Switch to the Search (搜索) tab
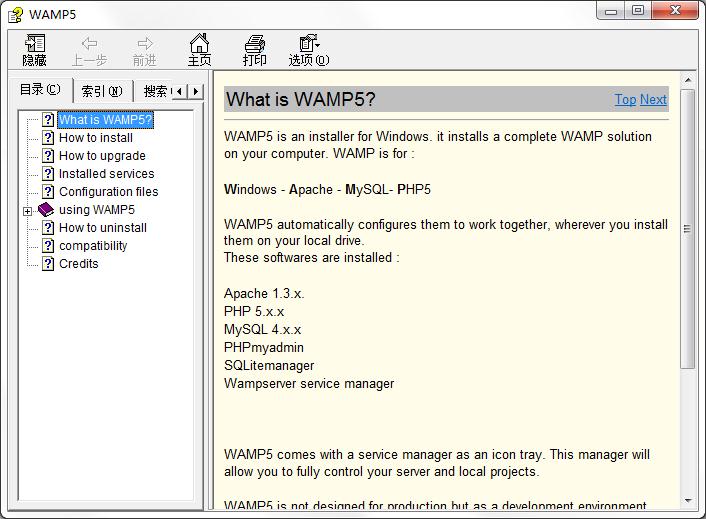The image size is (706, 519). (155, 91)
